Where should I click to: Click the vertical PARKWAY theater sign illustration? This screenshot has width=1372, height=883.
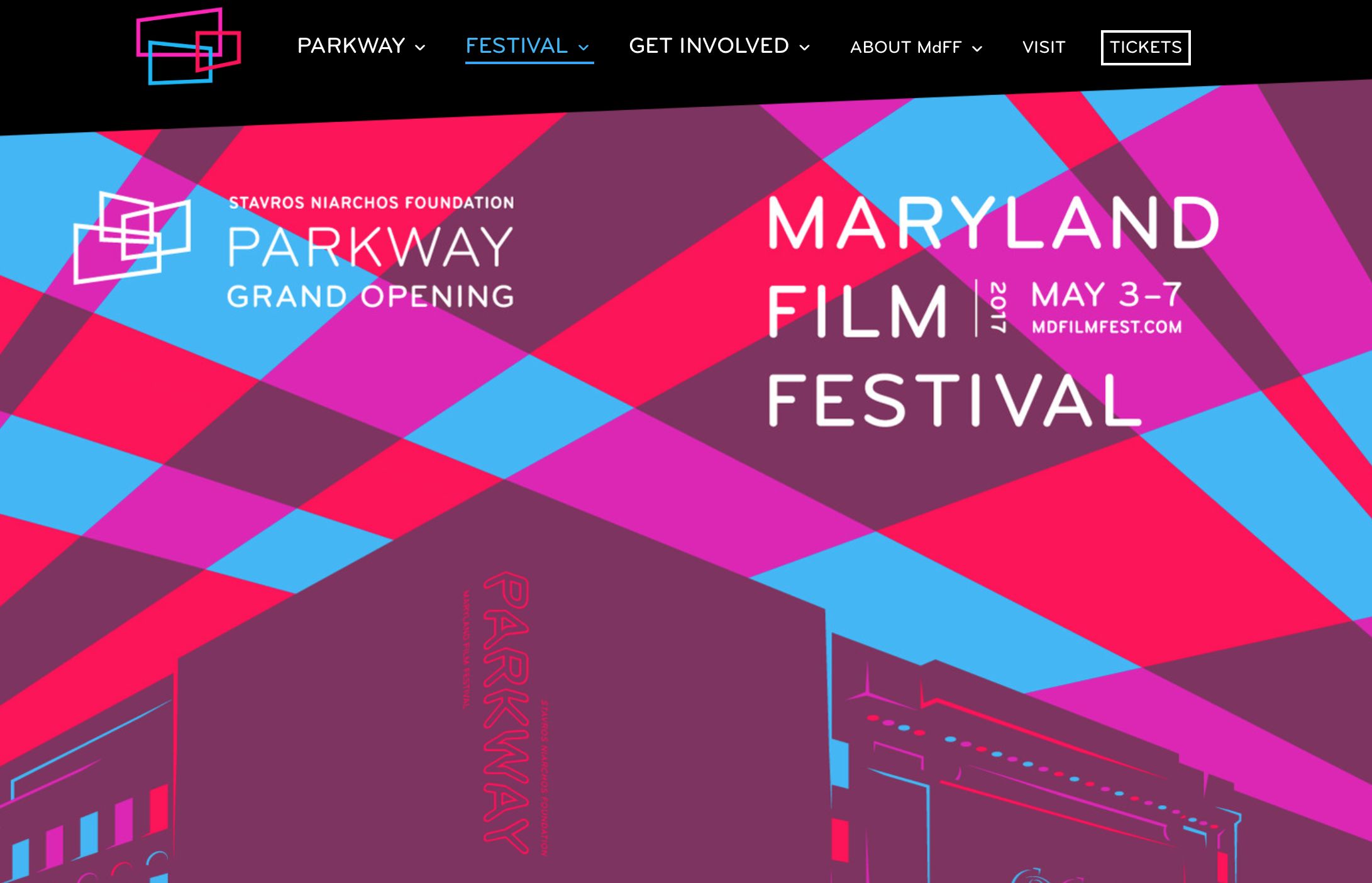click(x=507, y=712)
